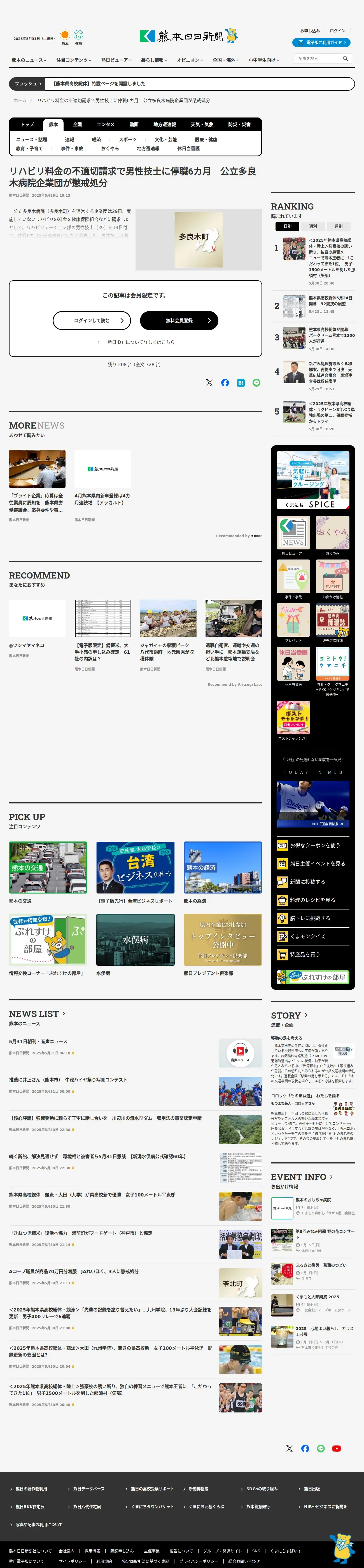Select the トップ tab
Screen dimensions: 364x1568
[x=27, y=124]
